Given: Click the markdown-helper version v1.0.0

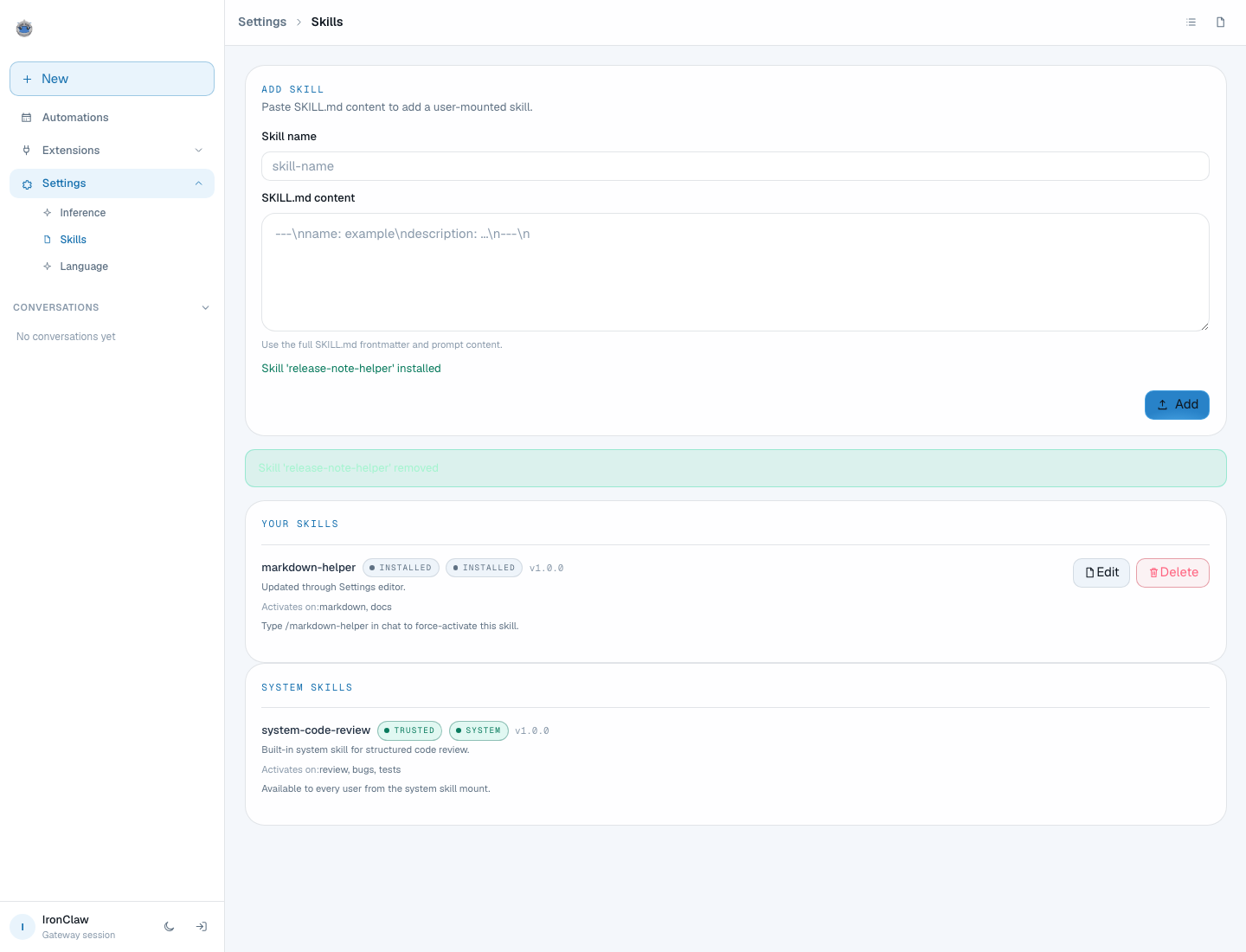Looking at the screenshot, I should (x=547, y=569).
